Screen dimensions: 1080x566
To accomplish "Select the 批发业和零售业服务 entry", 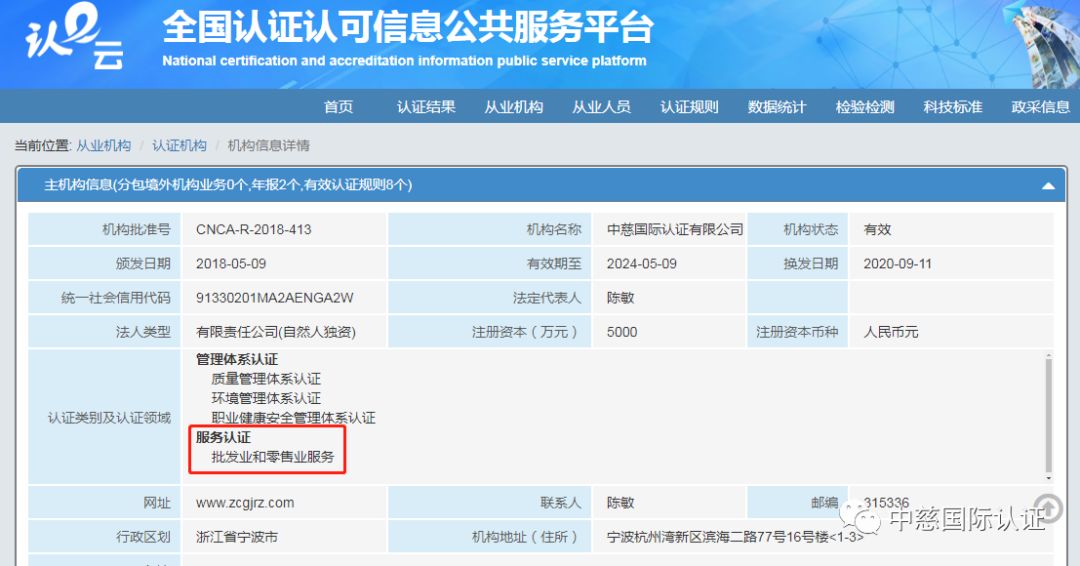I will click(x=272, y=457).
